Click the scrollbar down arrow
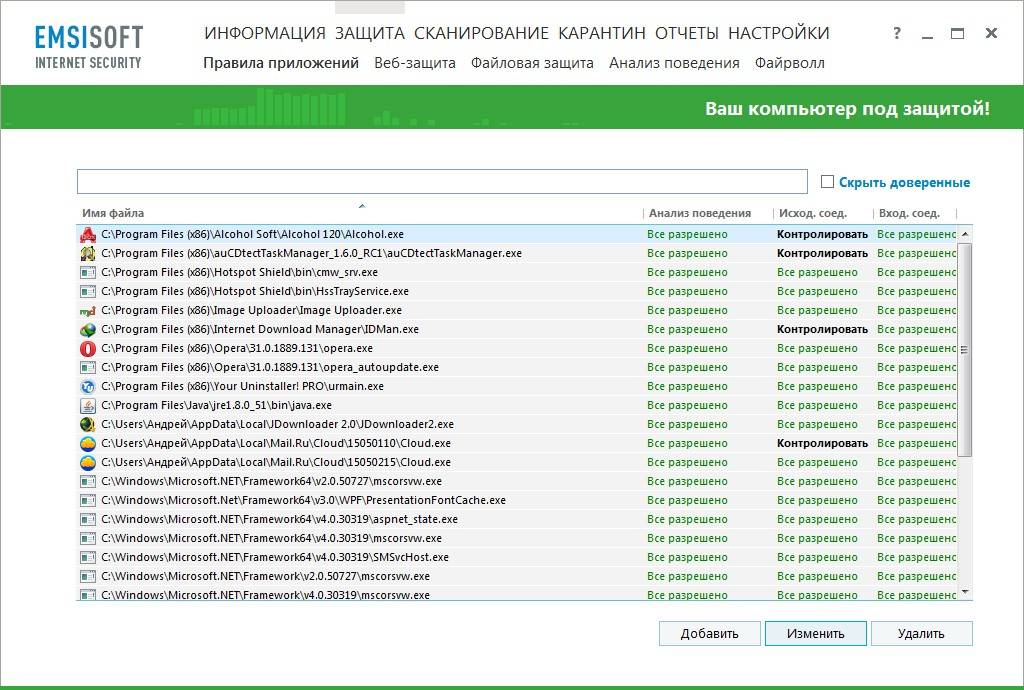 pyautogui.click(x=965, y=592)
